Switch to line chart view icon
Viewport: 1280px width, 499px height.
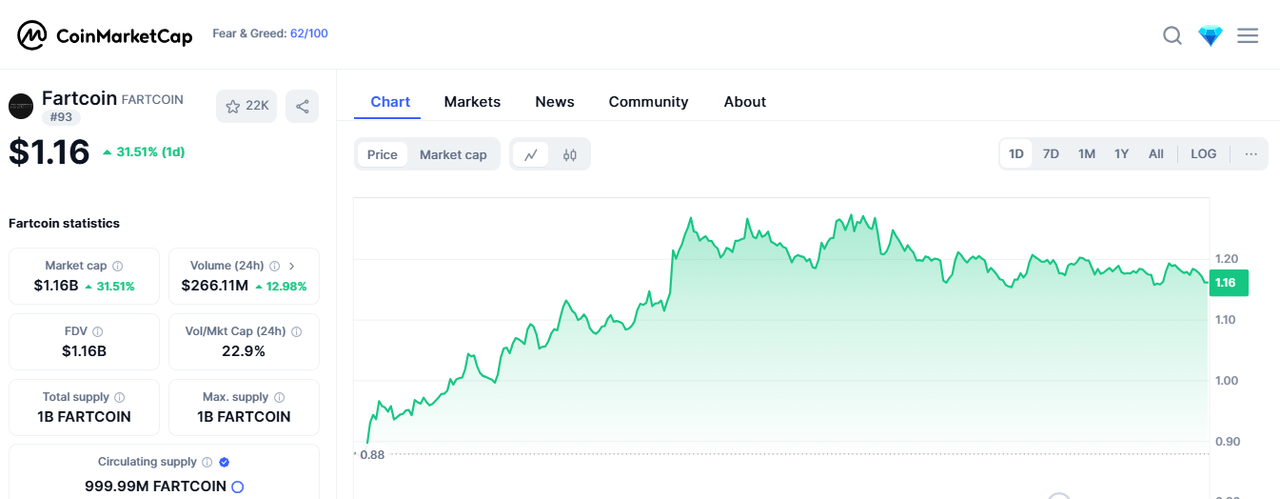tap(531, 154)
